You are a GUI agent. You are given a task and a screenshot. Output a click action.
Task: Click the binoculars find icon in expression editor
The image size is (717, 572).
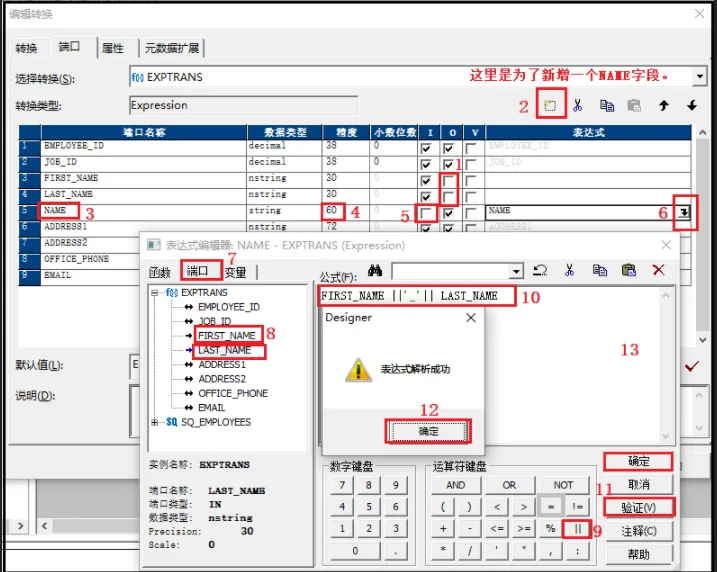(375, 271)
